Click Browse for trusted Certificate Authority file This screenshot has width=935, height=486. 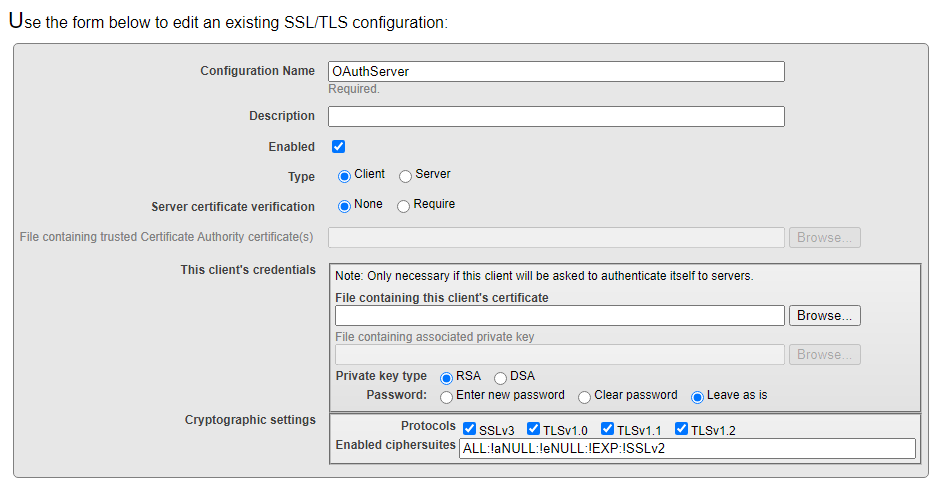825,237
